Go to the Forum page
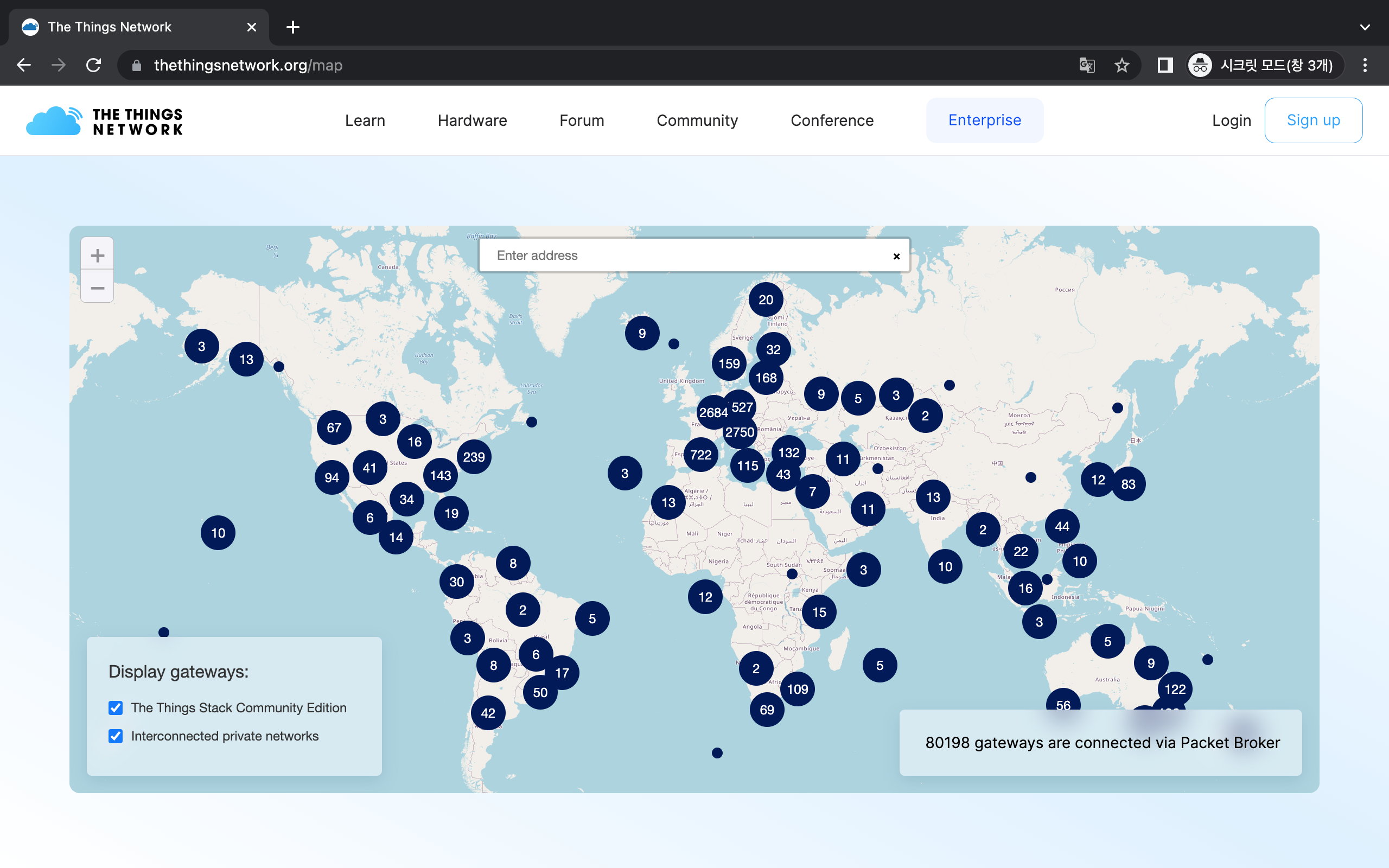 click(582, 120)
